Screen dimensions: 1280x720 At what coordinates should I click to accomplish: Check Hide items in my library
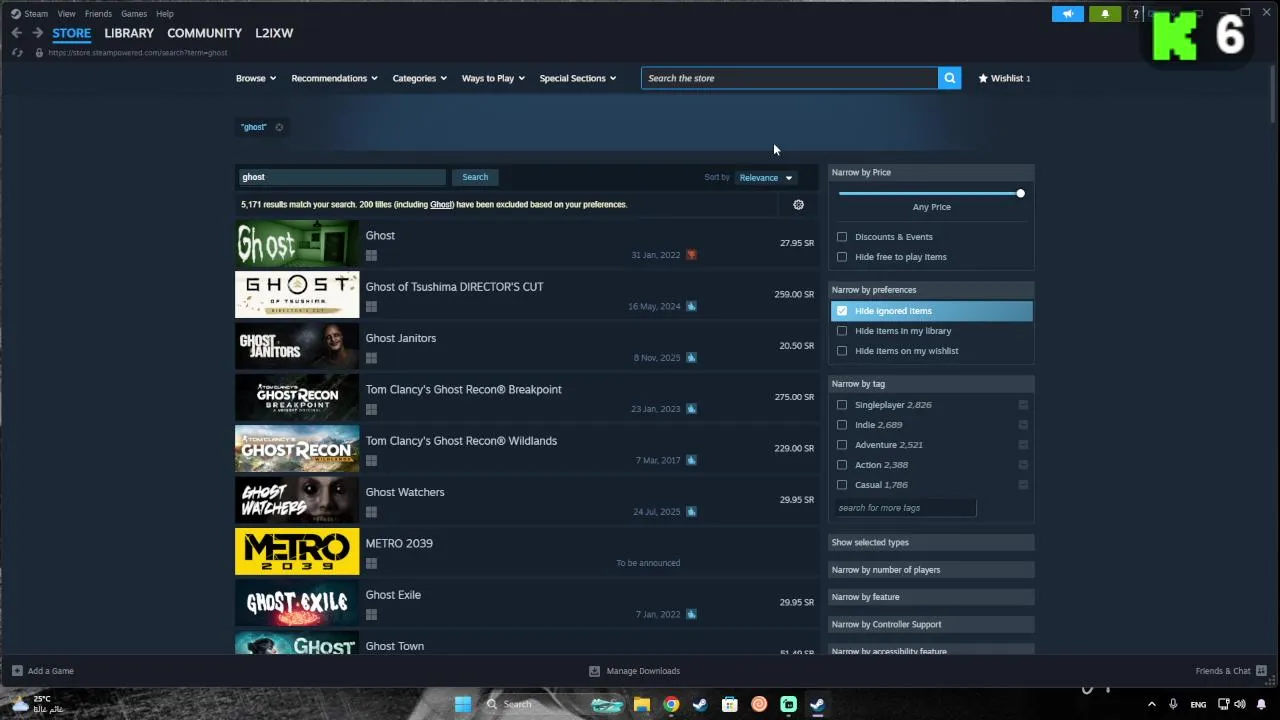point(842,331)
